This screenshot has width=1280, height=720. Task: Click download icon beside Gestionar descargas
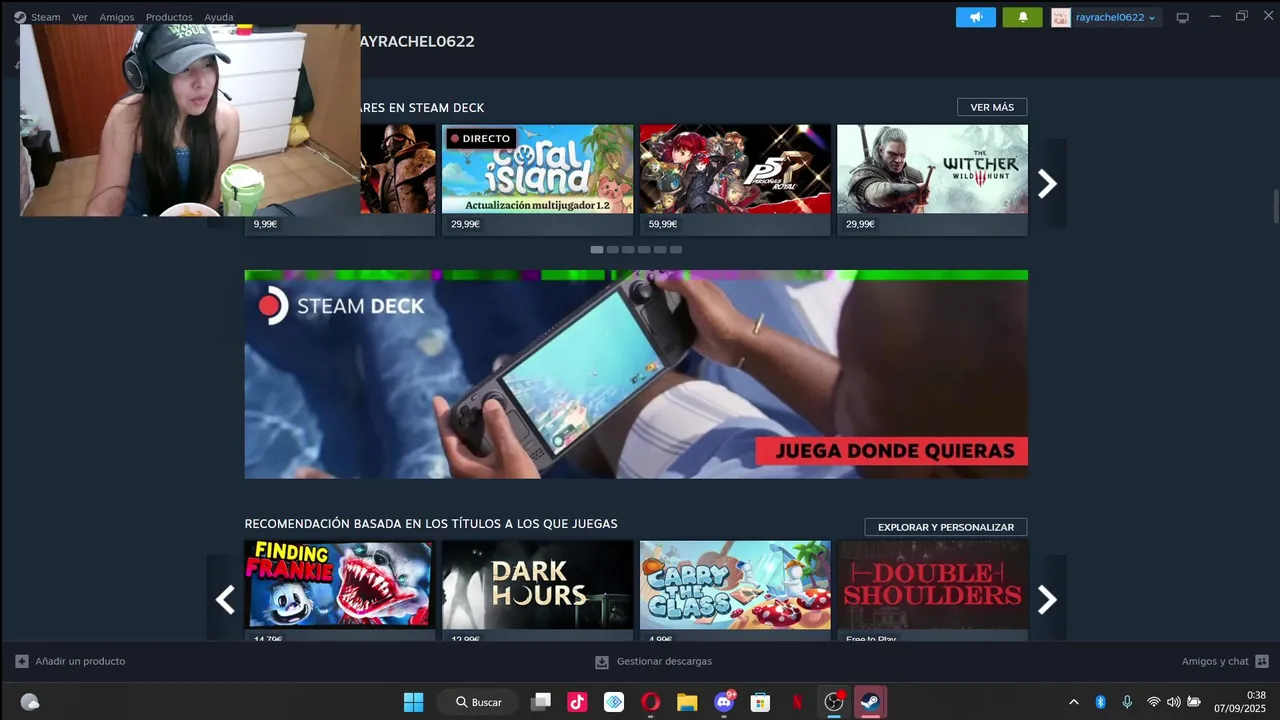602,662
